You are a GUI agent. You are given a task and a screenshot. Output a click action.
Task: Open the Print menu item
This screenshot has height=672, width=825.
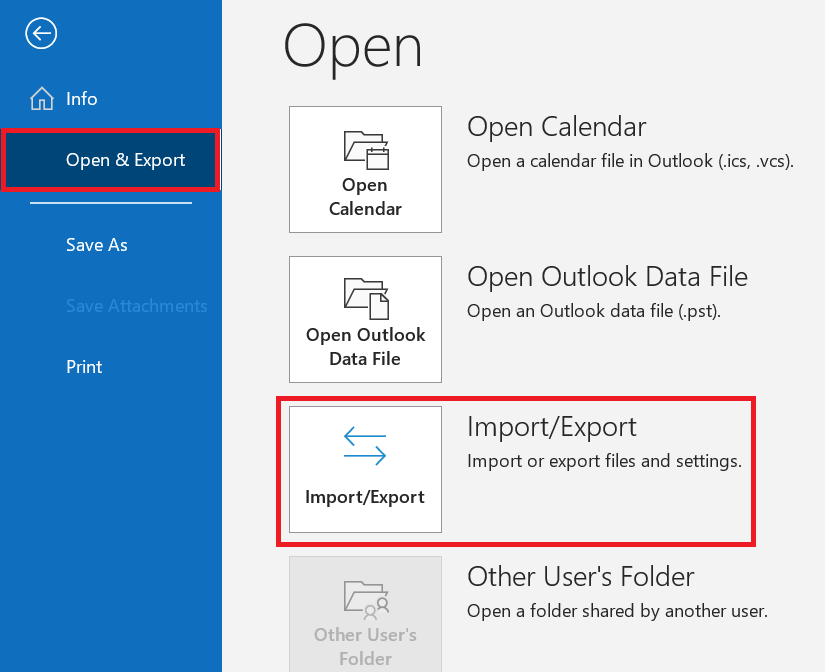(x=84, y=367)
